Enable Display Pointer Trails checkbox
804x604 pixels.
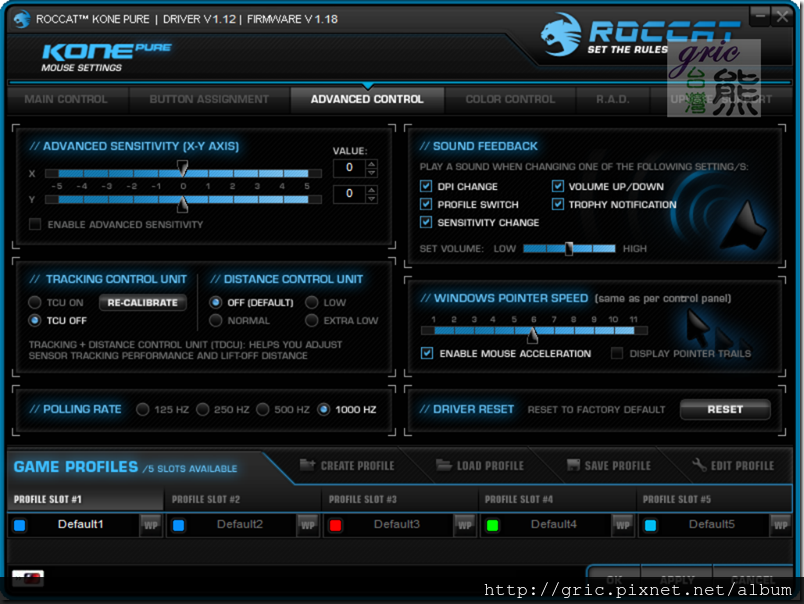(617, 353)
